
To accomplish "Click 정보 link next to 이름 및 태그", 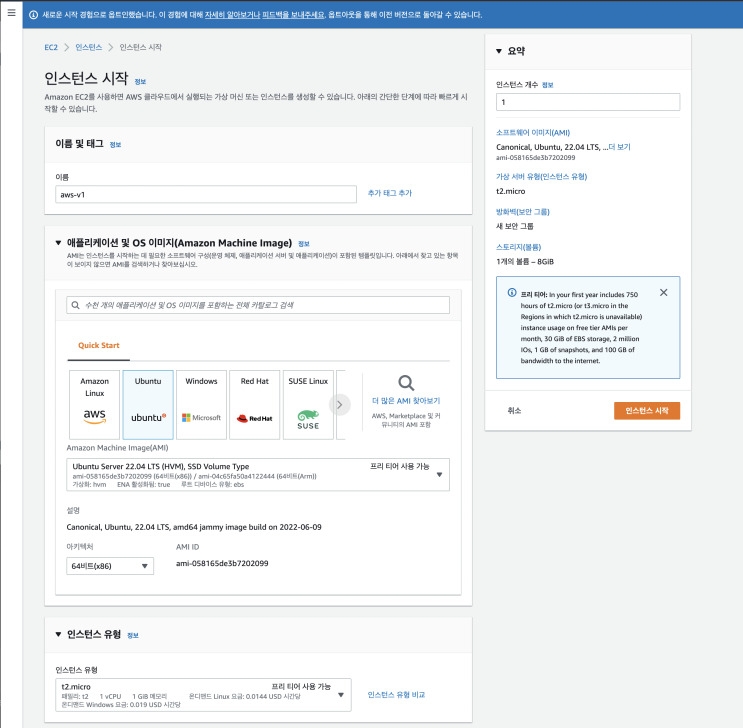I will (x=115, y=145).
